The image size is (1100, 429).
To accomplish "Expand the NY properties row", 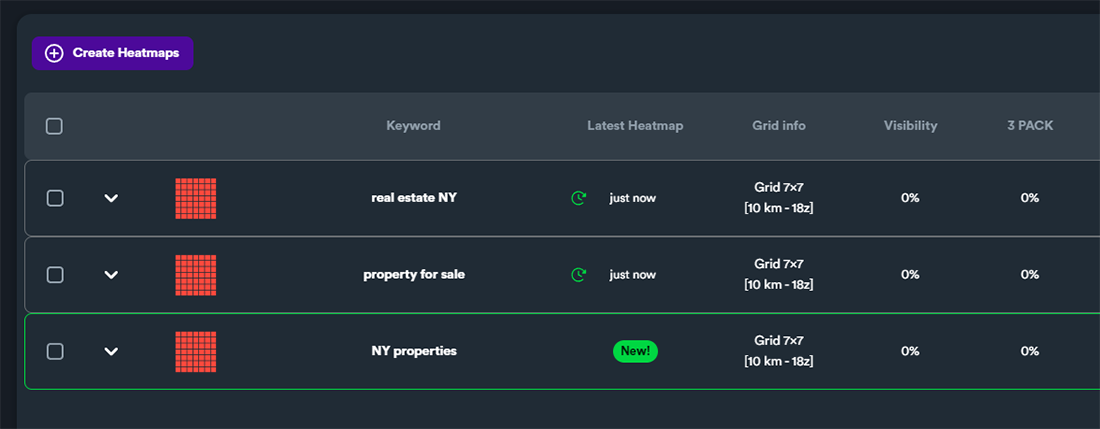I will (111, 351).
